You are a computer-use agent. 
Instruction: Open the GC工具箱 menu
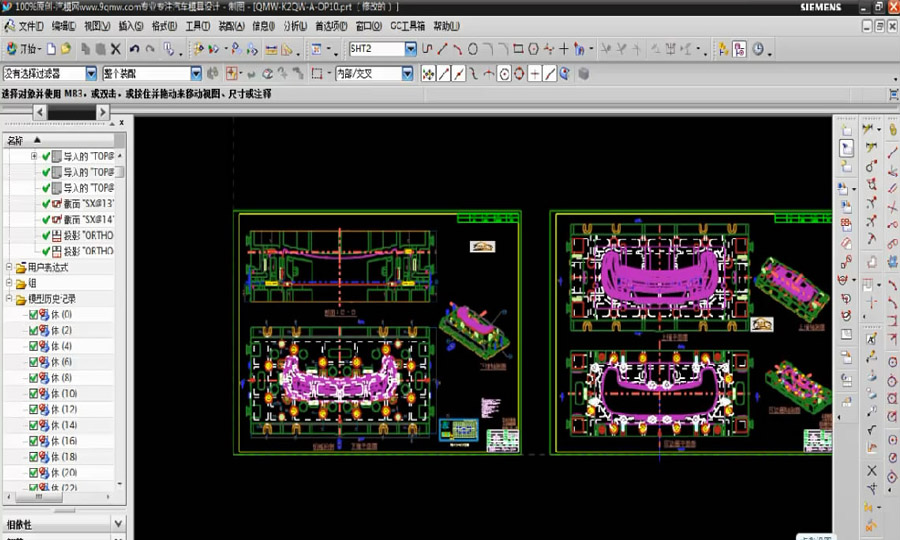click(x=407, y=26)
